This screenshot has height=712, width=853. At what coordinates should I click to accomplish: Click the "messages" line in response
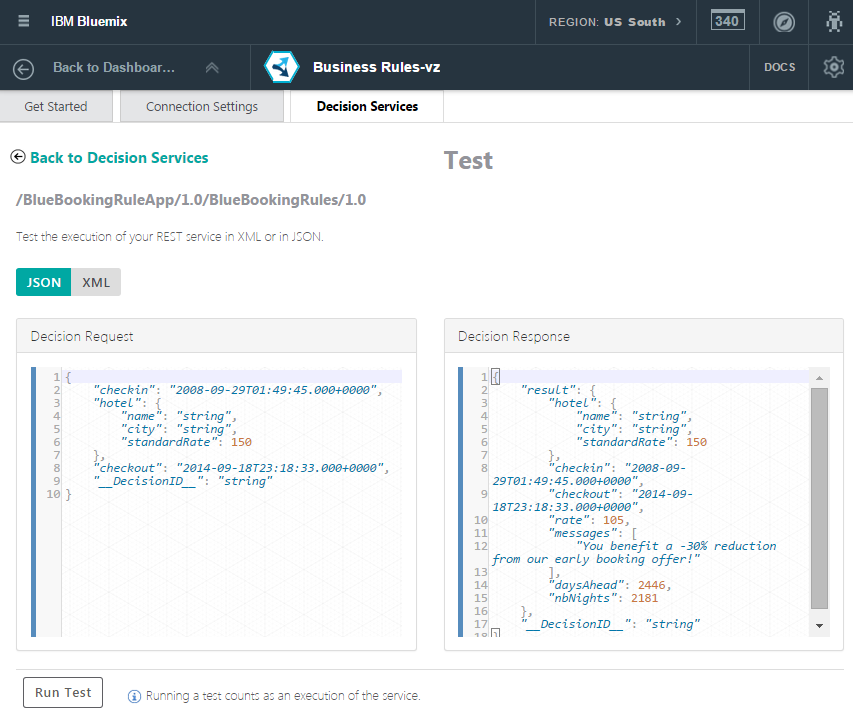tap(592, 534)
